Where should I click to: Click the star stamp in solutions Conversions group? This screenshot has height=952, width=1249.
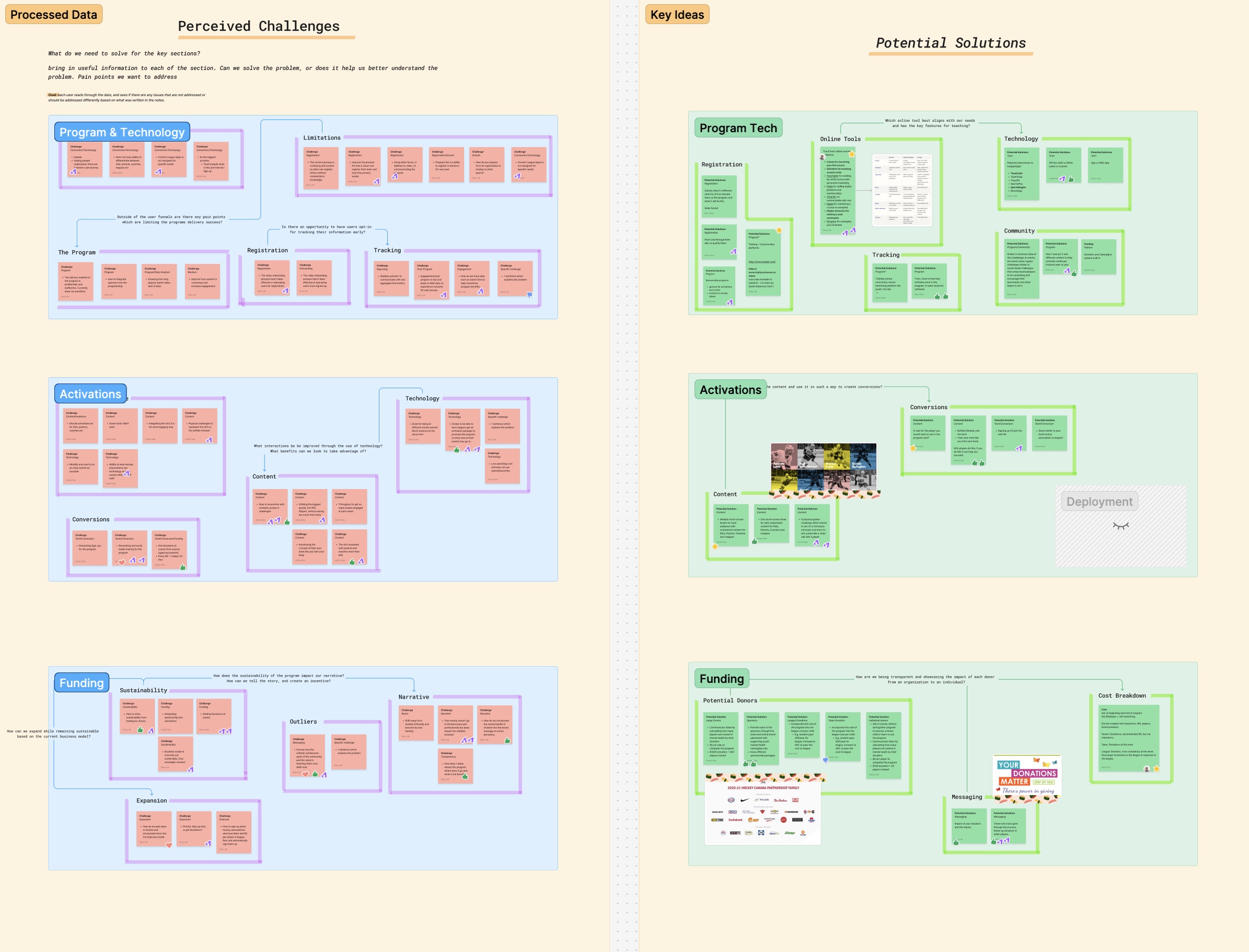(x=913, y=448)
